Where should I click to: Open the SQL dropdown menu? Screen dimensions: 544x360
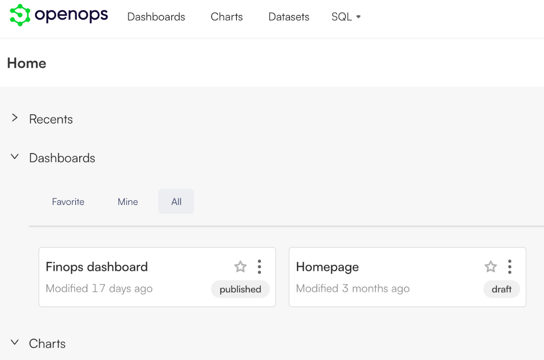346,17
